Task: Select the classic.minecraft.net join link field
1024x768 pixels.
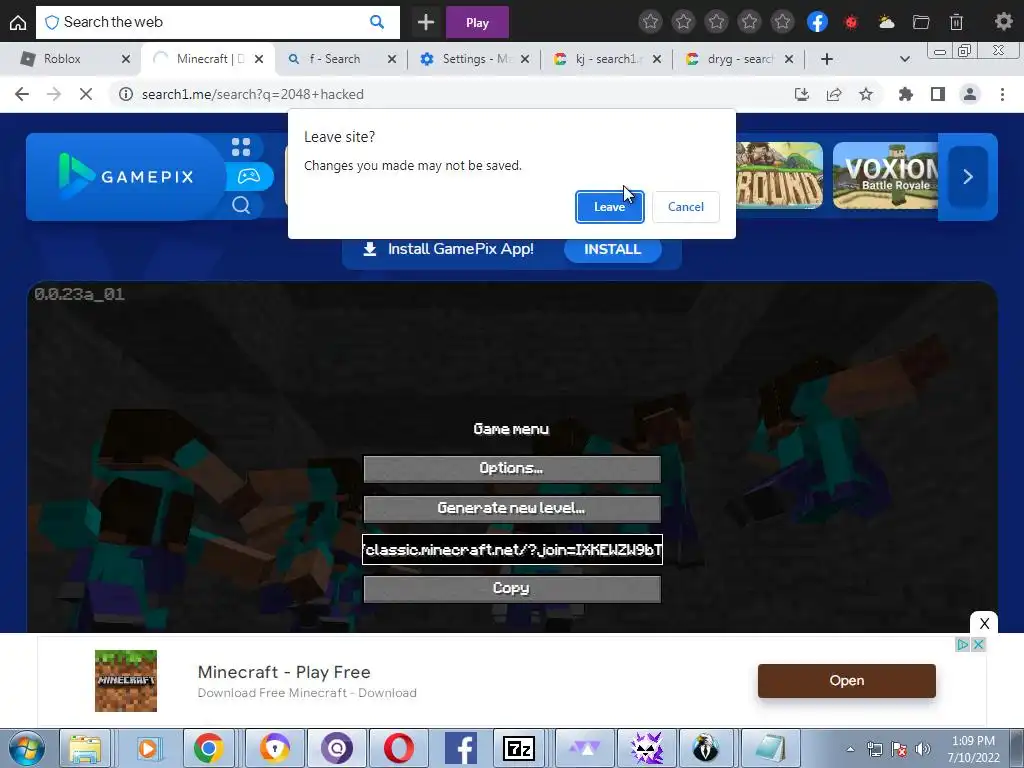Action: (x=513, y=549)
